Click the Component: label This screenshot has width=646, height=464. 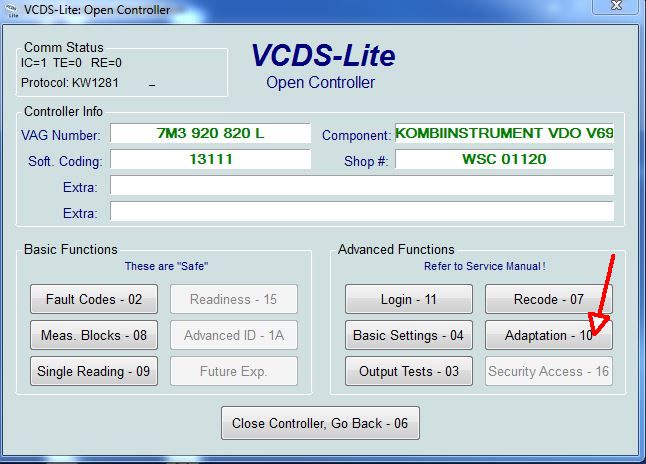356,135
